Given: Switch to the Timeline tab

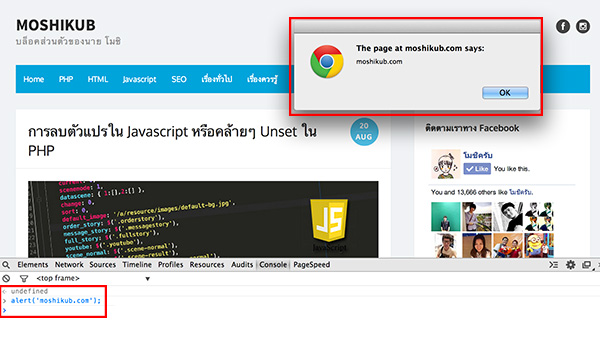Looking at the screenshot, I should [x=137, y=265].
